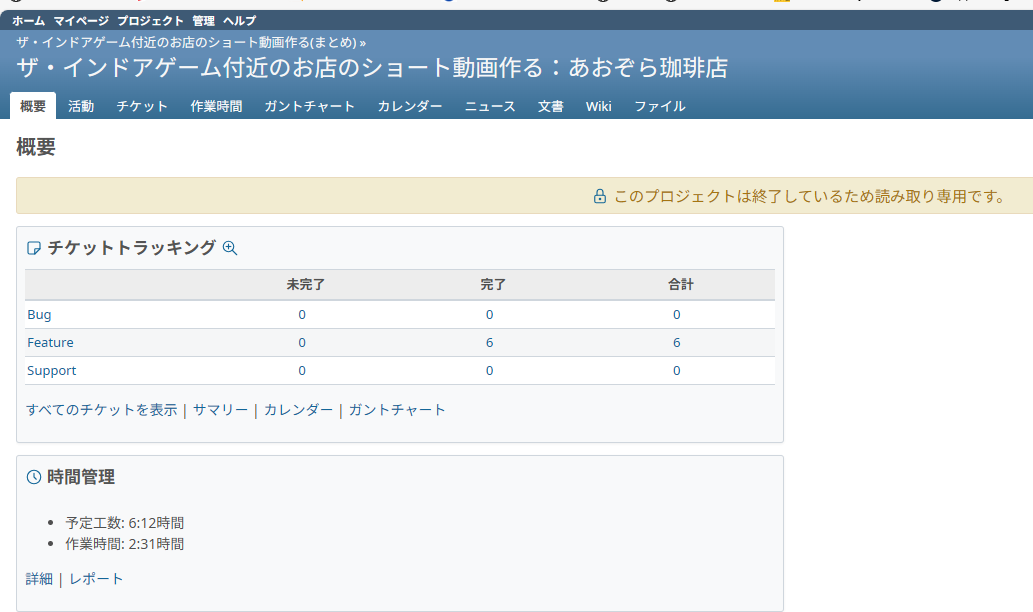The width and height of the screenshot is (1033, 612).
Task: Open 管理 in top menu
Action: tap(204, 21)
